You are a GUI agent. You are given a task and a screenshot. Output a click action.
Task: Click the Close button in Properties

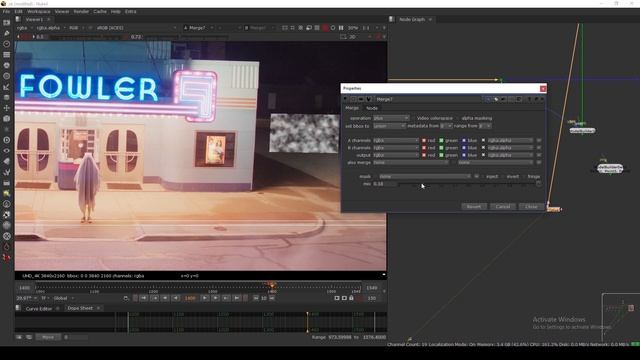531,207
